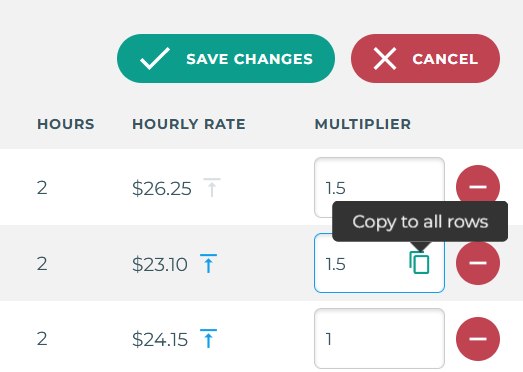Delete the $24.15 rate row
The image size is (523, 372).
click(x=478, y=339)
